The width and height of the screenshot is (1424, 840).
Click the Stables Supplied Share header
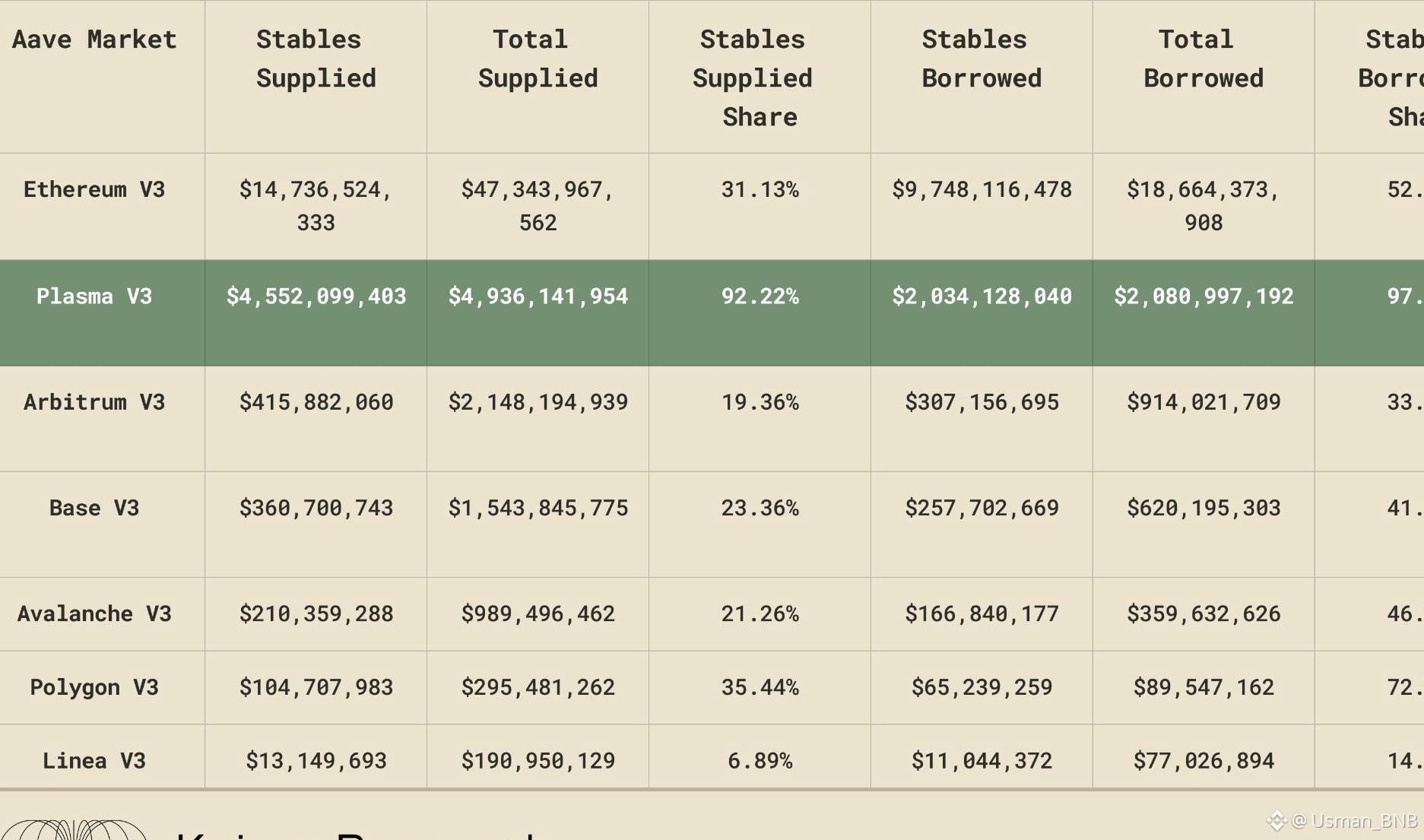coord(760,78)
